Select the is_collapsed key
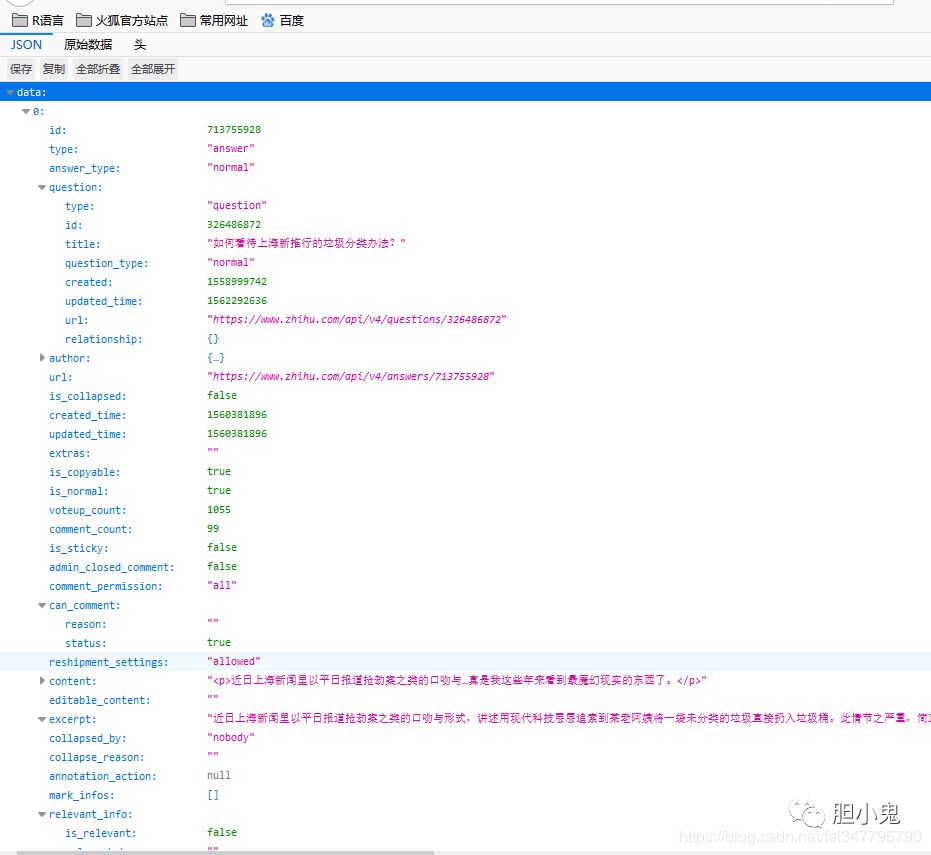The height and width of the screenshot is (855, 931). coord(87,396)
